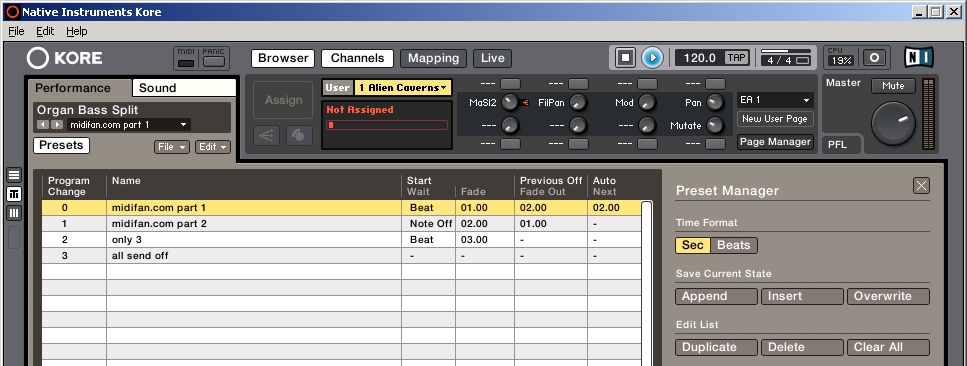Image resolution: width=967 pixels, height=366 pixels.
Task: Click the Mutate knob
Action: [715, 125]
